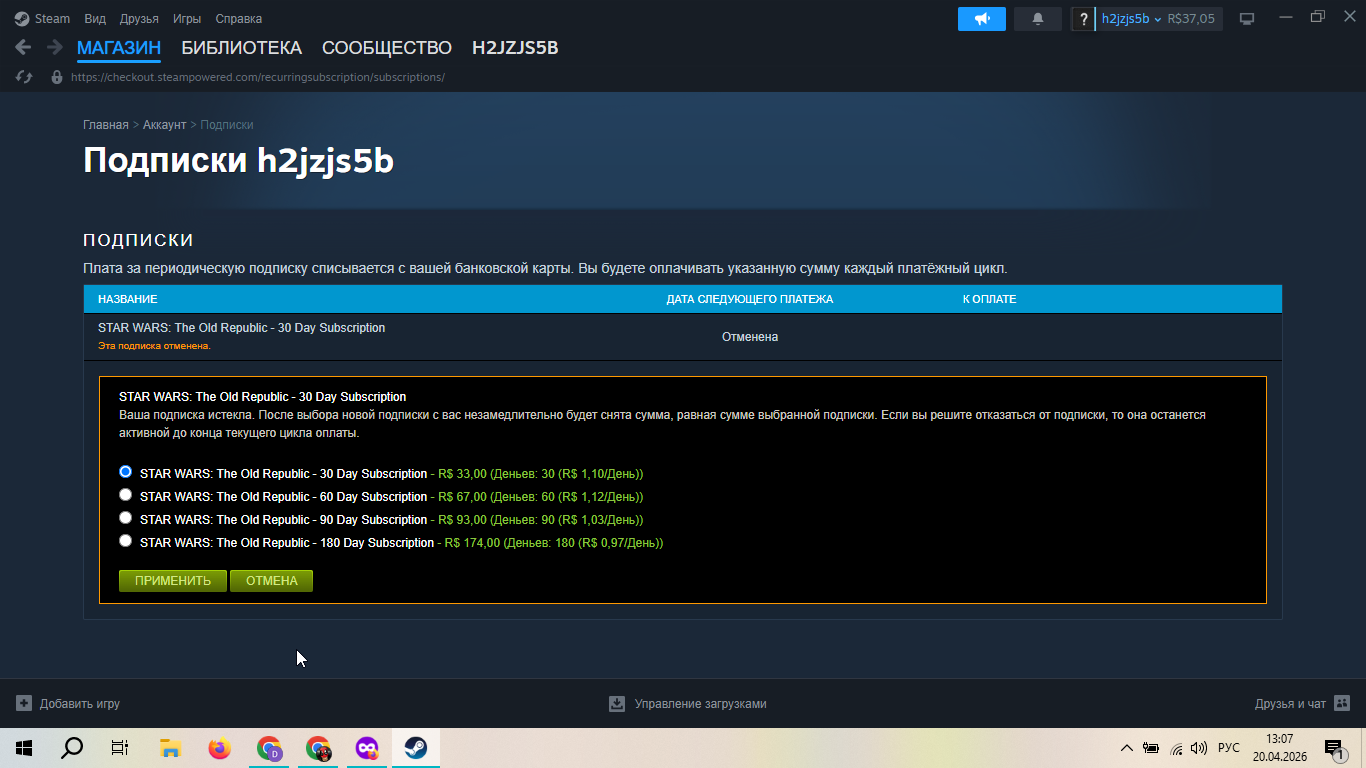Open the H2JZJS5B profile tab

point(515,48)
